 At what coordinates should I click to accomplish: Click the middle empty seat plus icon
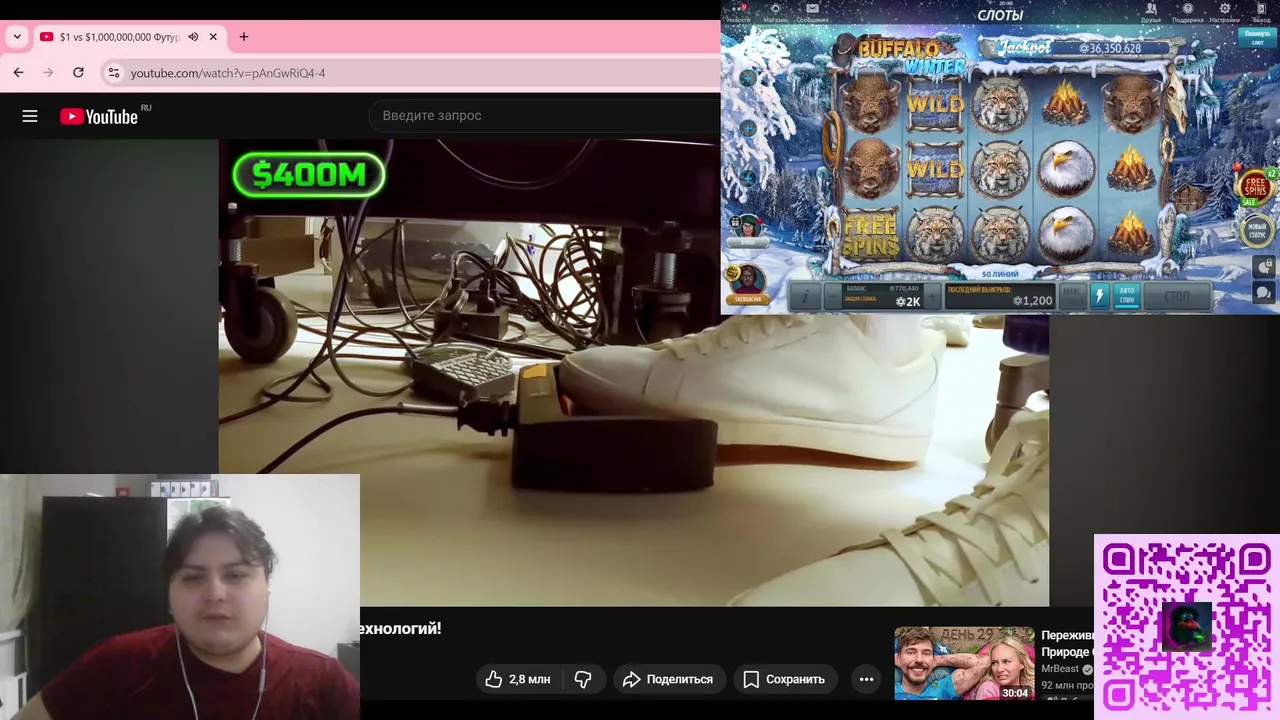748,128
